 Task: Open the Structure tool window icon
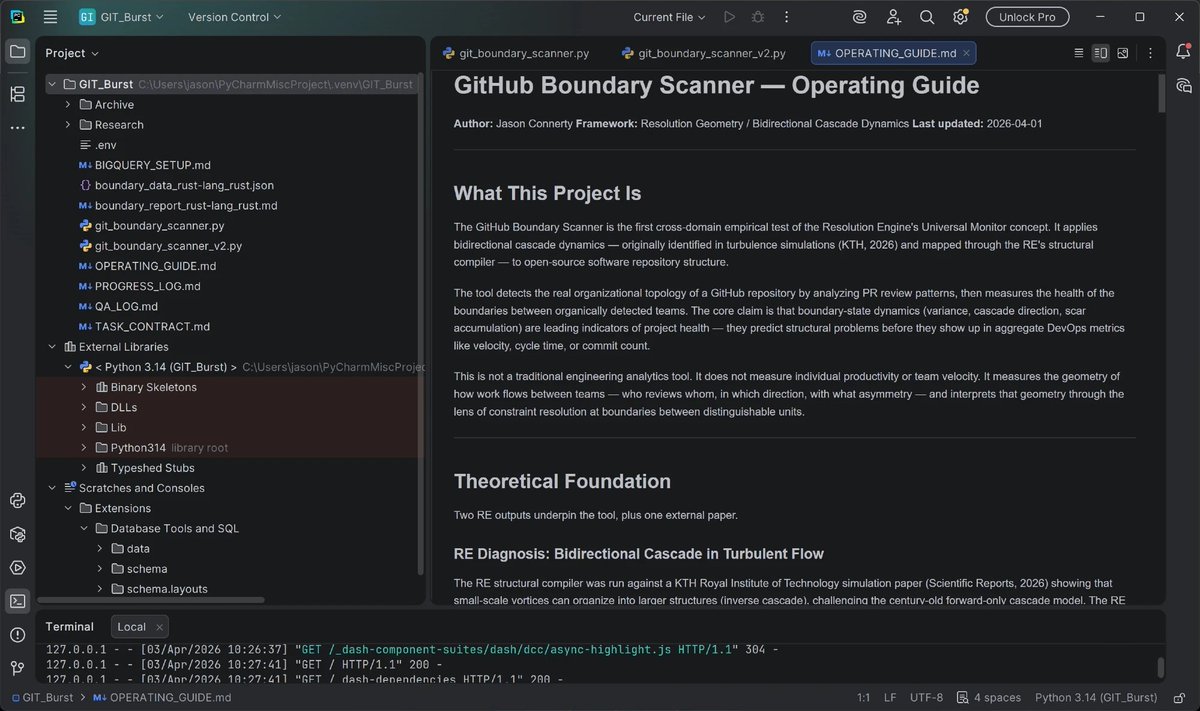tap(17, 94)
